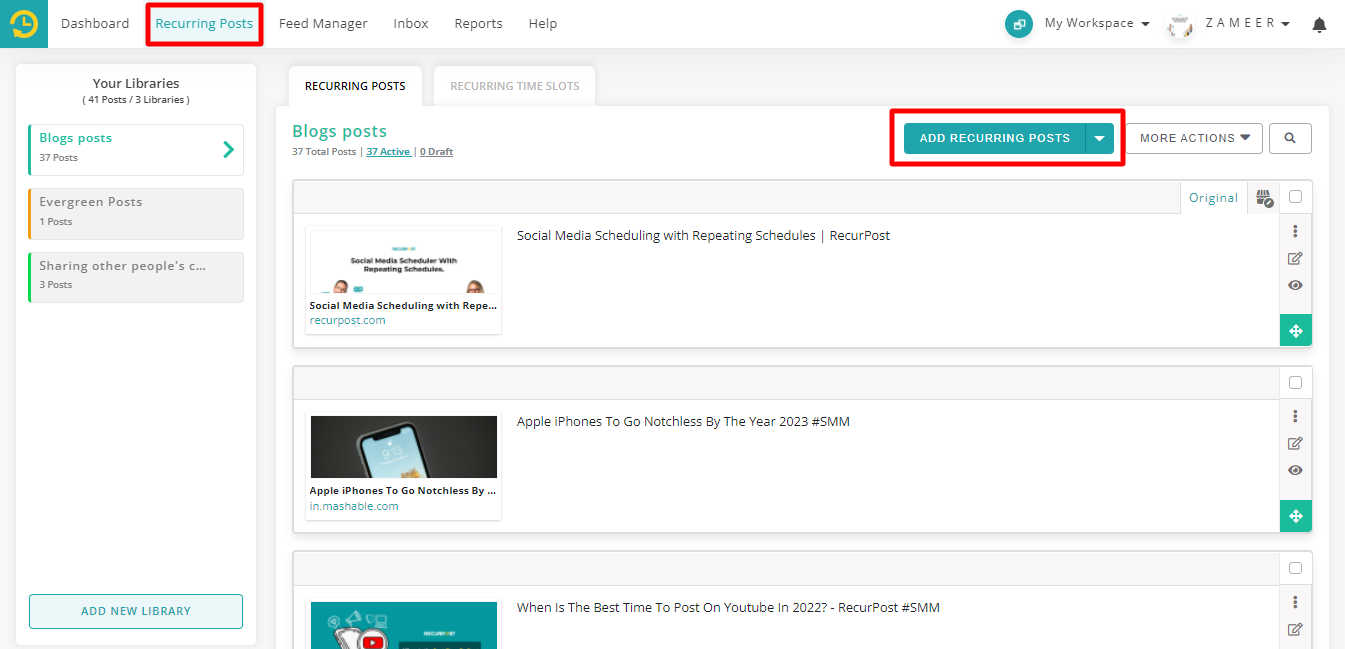Screen dimensions: 1345x649
Task: Open Recurring Posts in top navigation
Action: [x=204, y=23]
